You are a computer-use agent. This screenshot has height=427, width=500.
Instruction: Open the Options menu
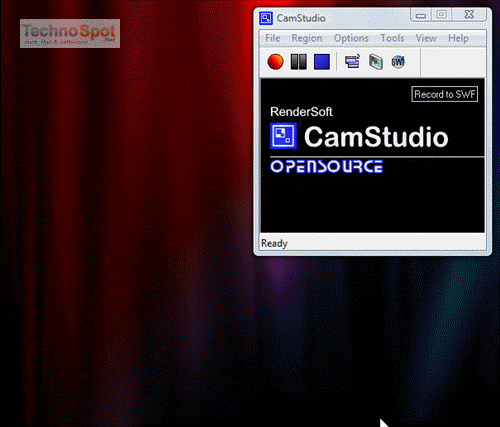click(x=351, y=38)
